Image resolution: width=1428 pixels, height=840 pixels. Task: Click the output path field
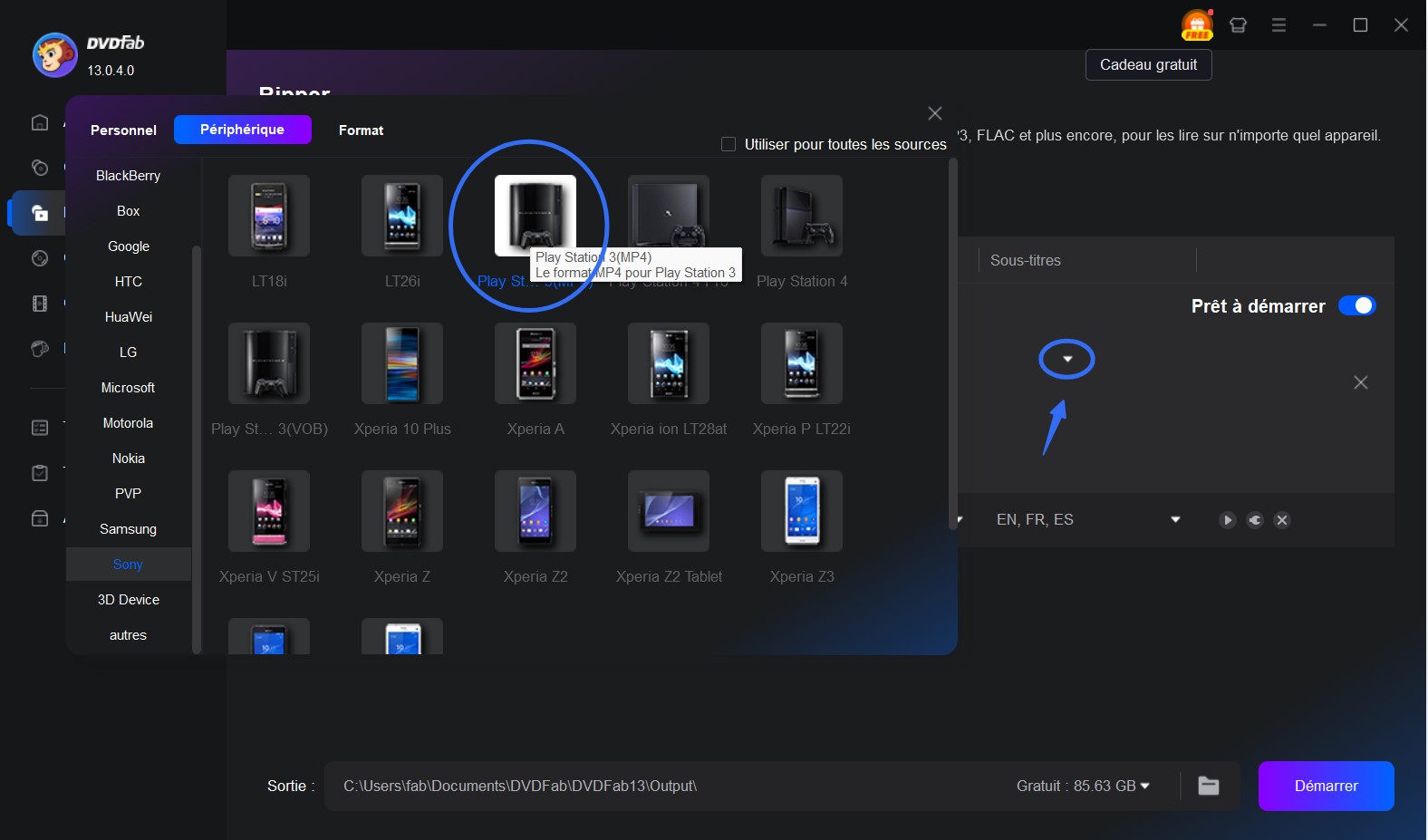click(666, 786)
